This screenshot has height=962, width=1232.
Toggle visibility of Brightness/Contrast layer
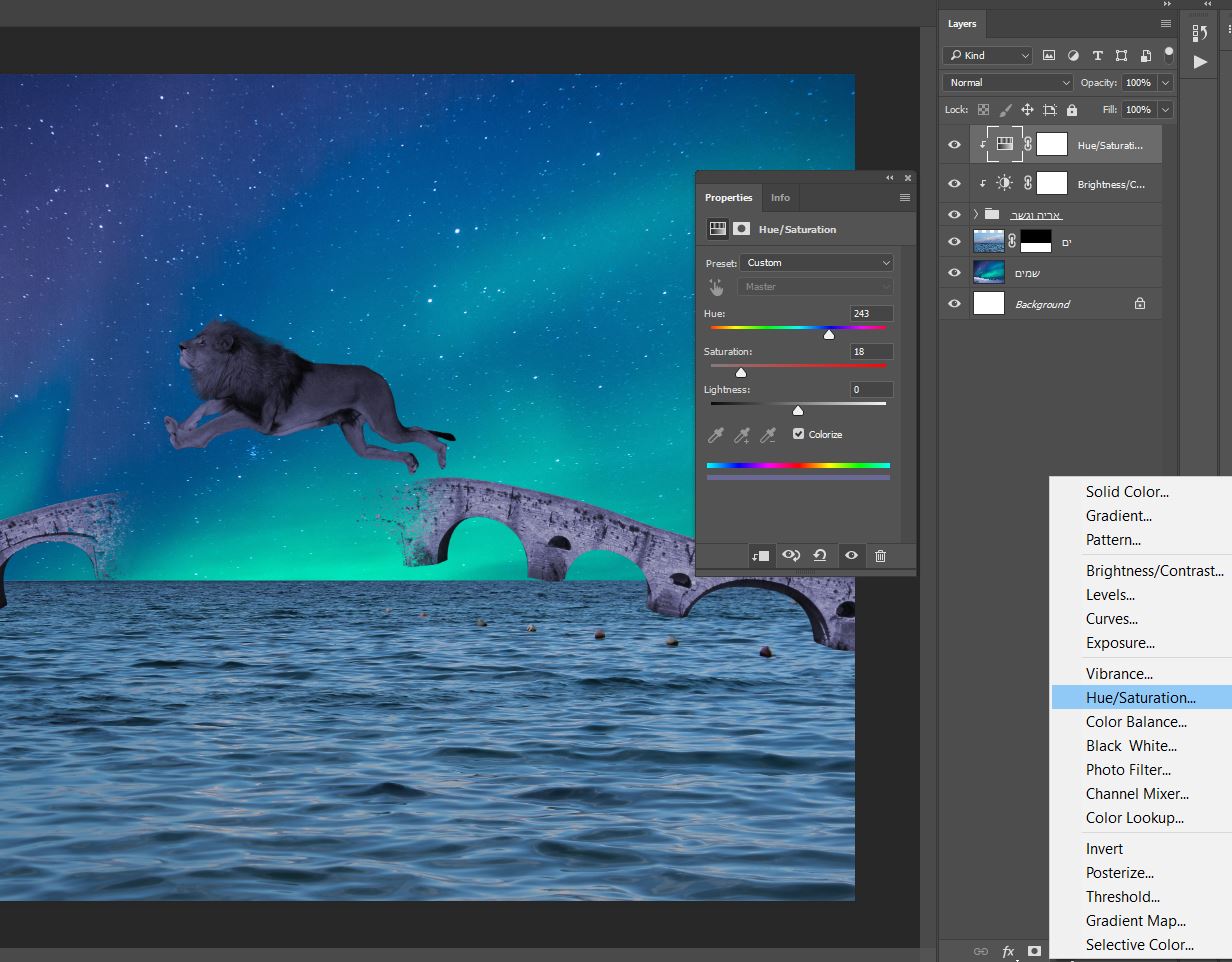pyautogui.click(x=954, y=184)
